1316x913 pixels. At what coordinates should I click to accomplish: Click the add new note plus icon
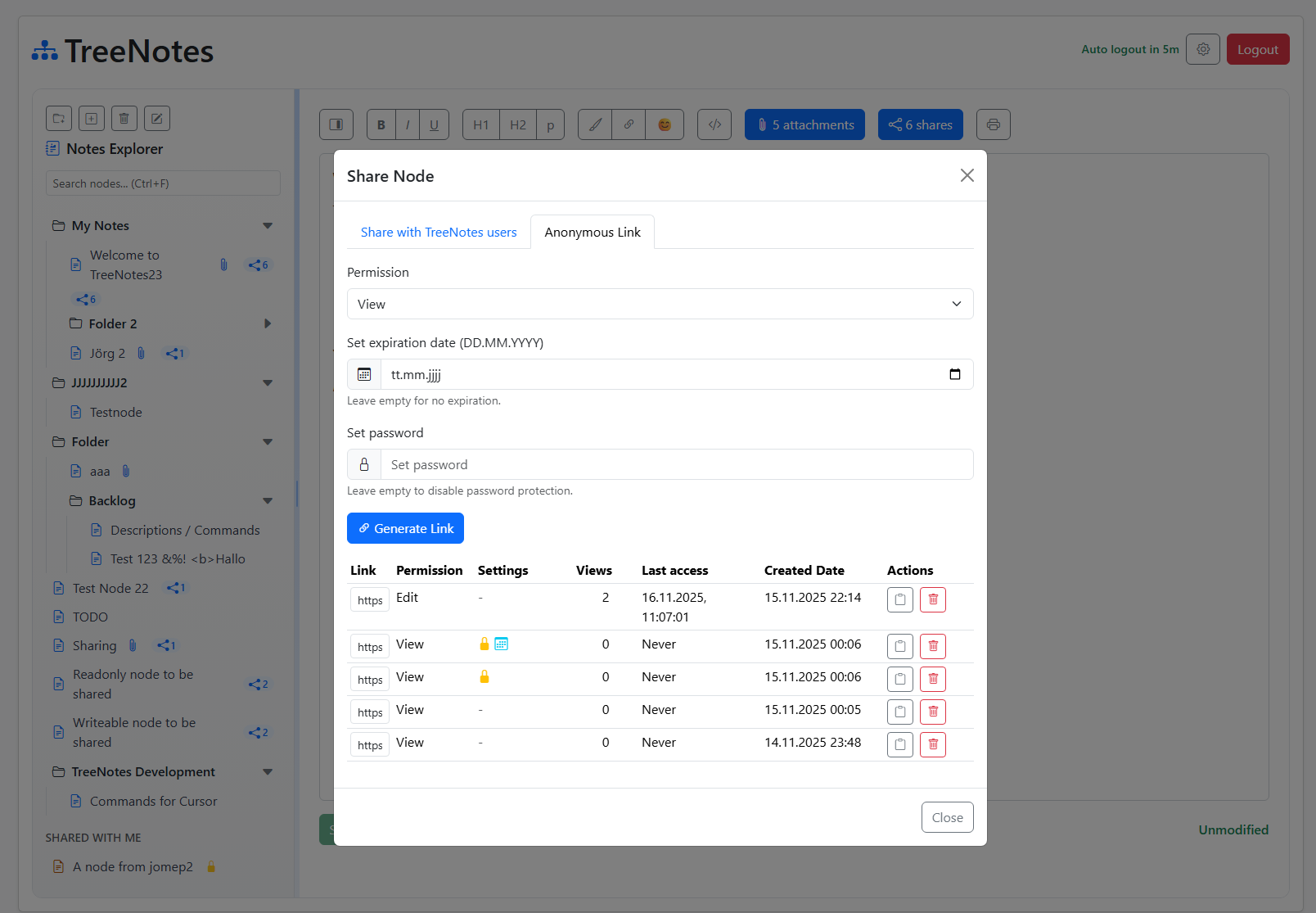[91, 118]
